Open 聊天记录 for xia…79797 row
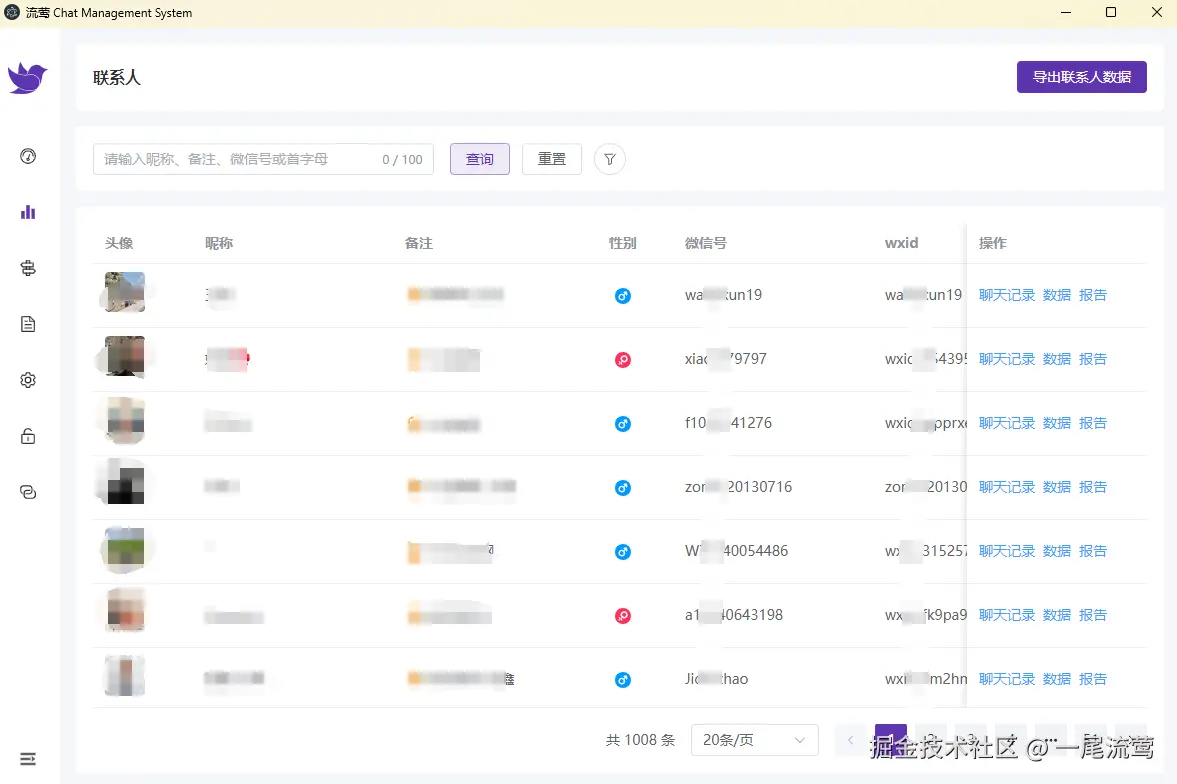Viewport: 1177px width, 784px height. pos(1007,359)
